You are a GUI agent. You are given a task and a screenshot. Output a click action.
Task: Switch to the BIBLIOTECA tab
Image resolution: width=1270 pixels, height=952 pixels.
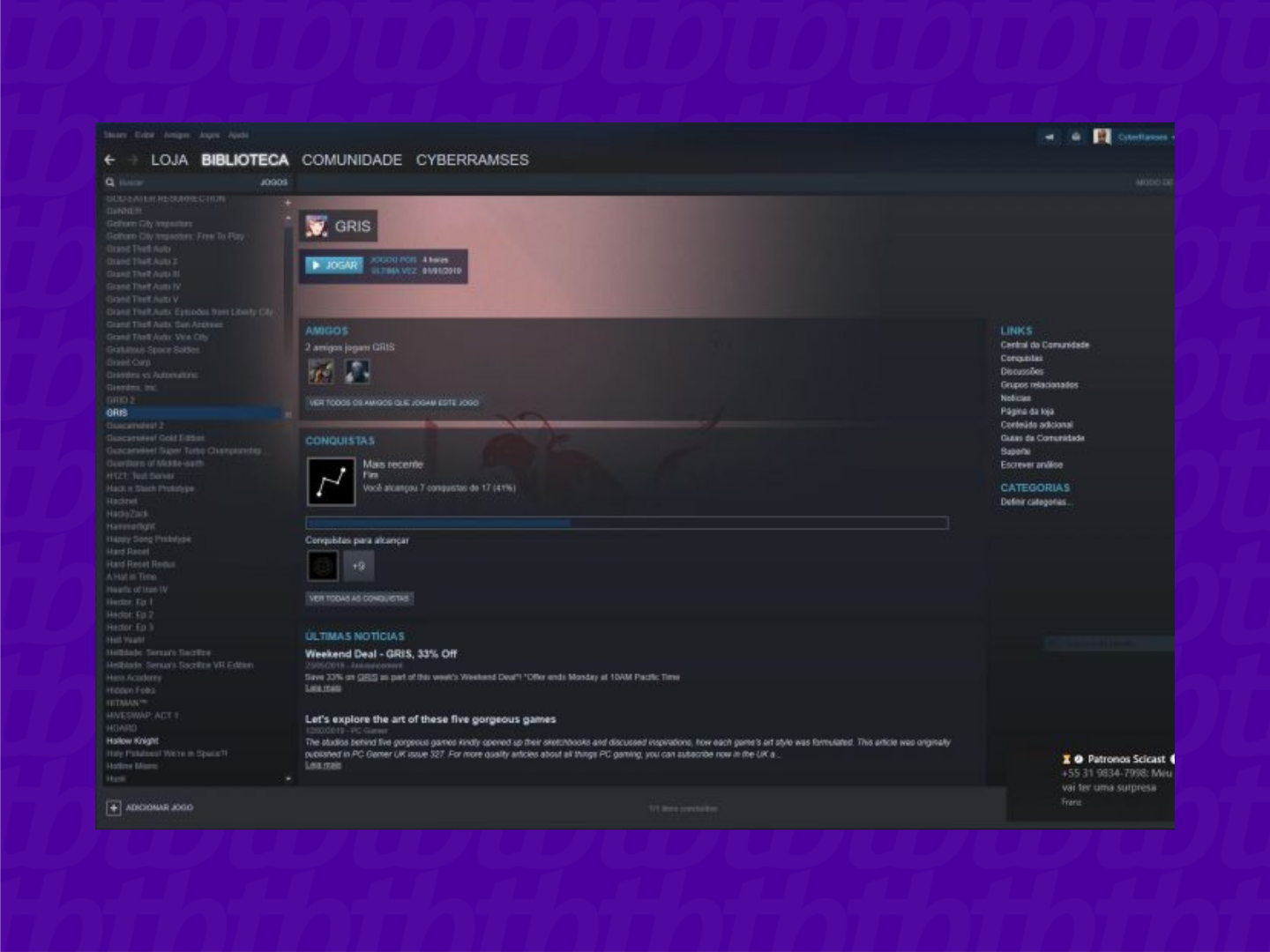pyautogui.click(x=244, y=160)
